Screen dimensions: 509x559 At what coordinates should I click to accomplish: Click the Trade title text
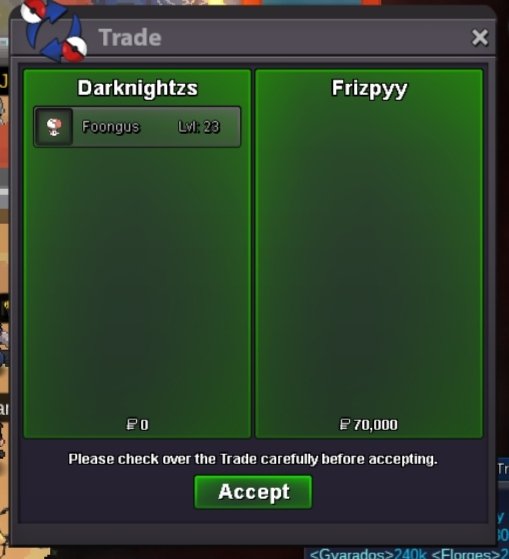click(130, 37)
